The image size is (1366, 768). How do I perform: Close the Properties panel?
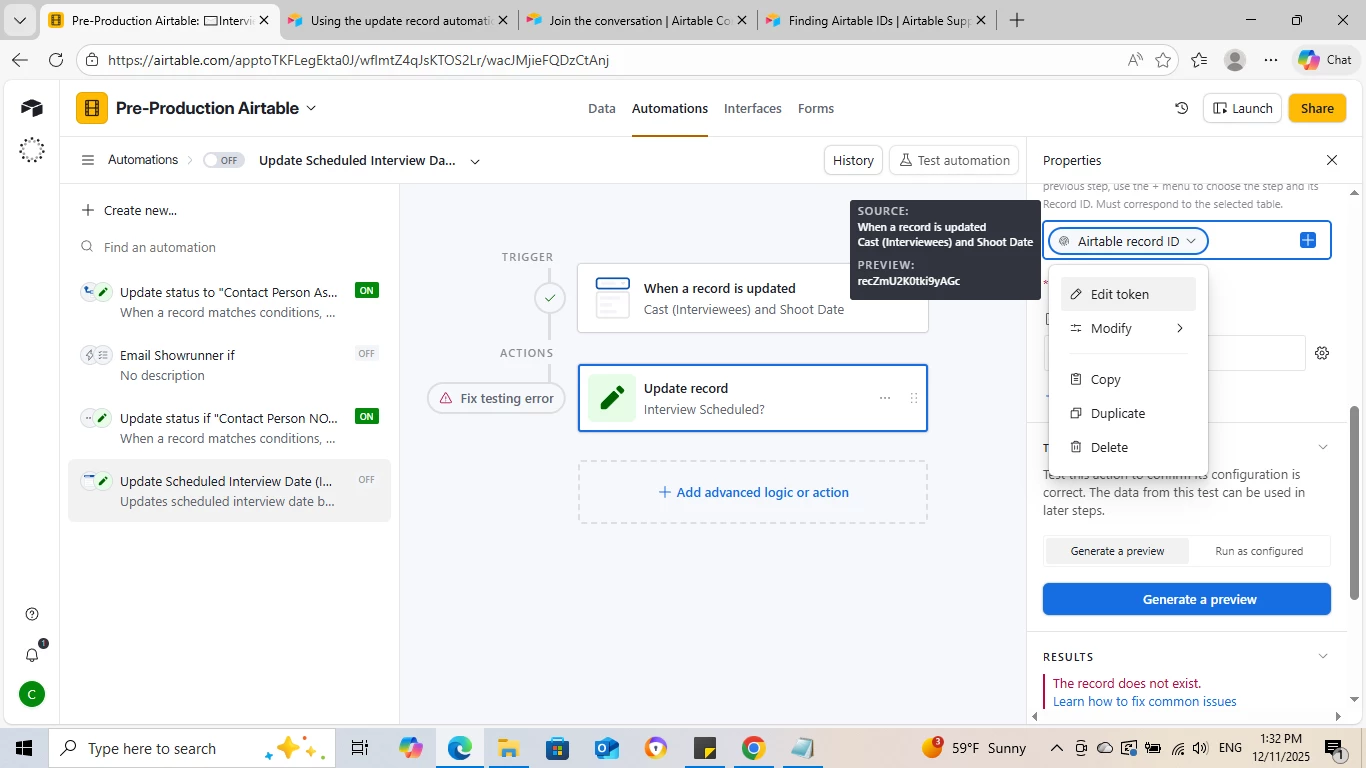[x=1331, y=160]
